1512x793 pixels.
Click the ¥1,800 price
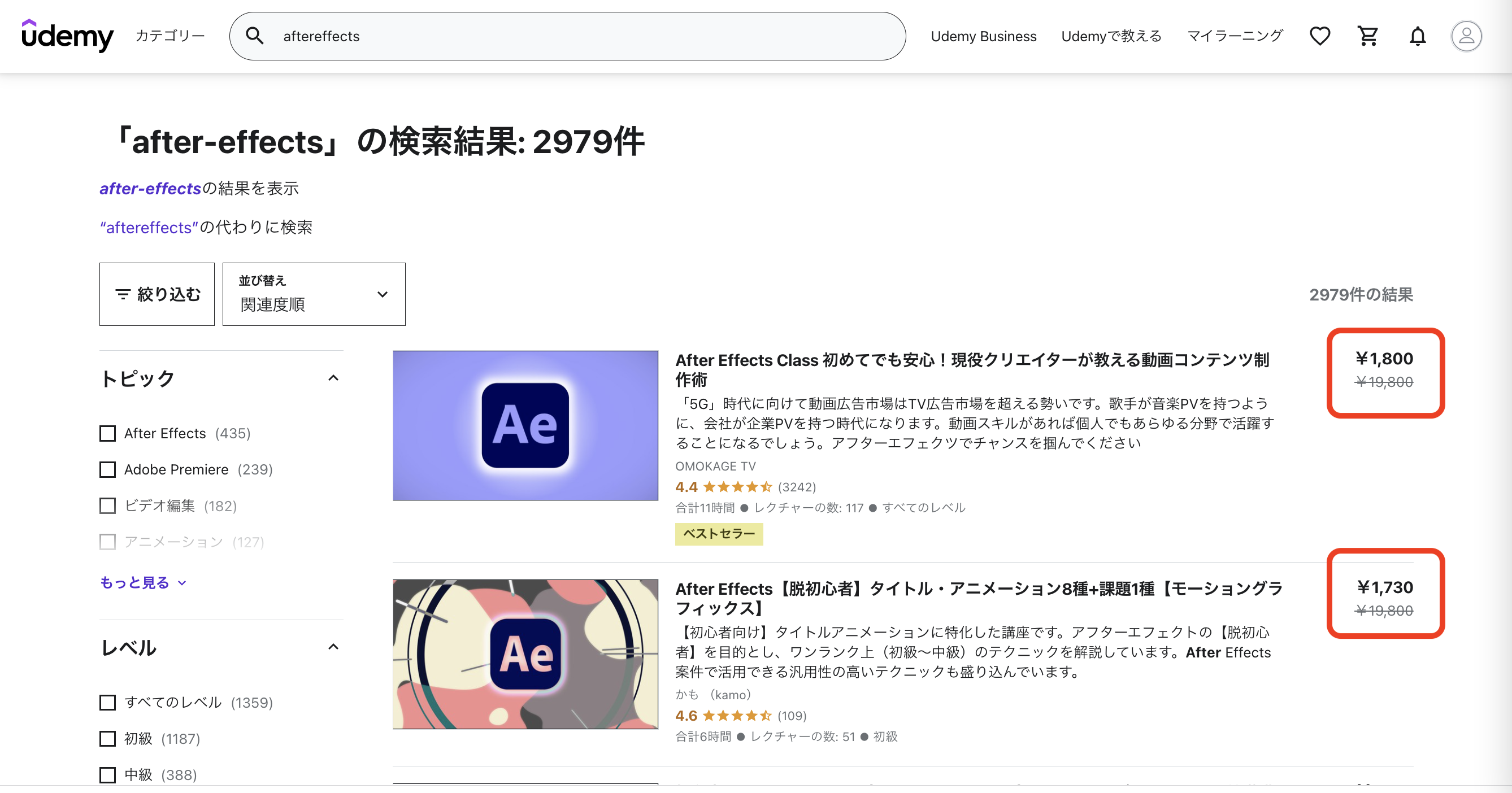pyautogui.click(x=1384, y=358)
